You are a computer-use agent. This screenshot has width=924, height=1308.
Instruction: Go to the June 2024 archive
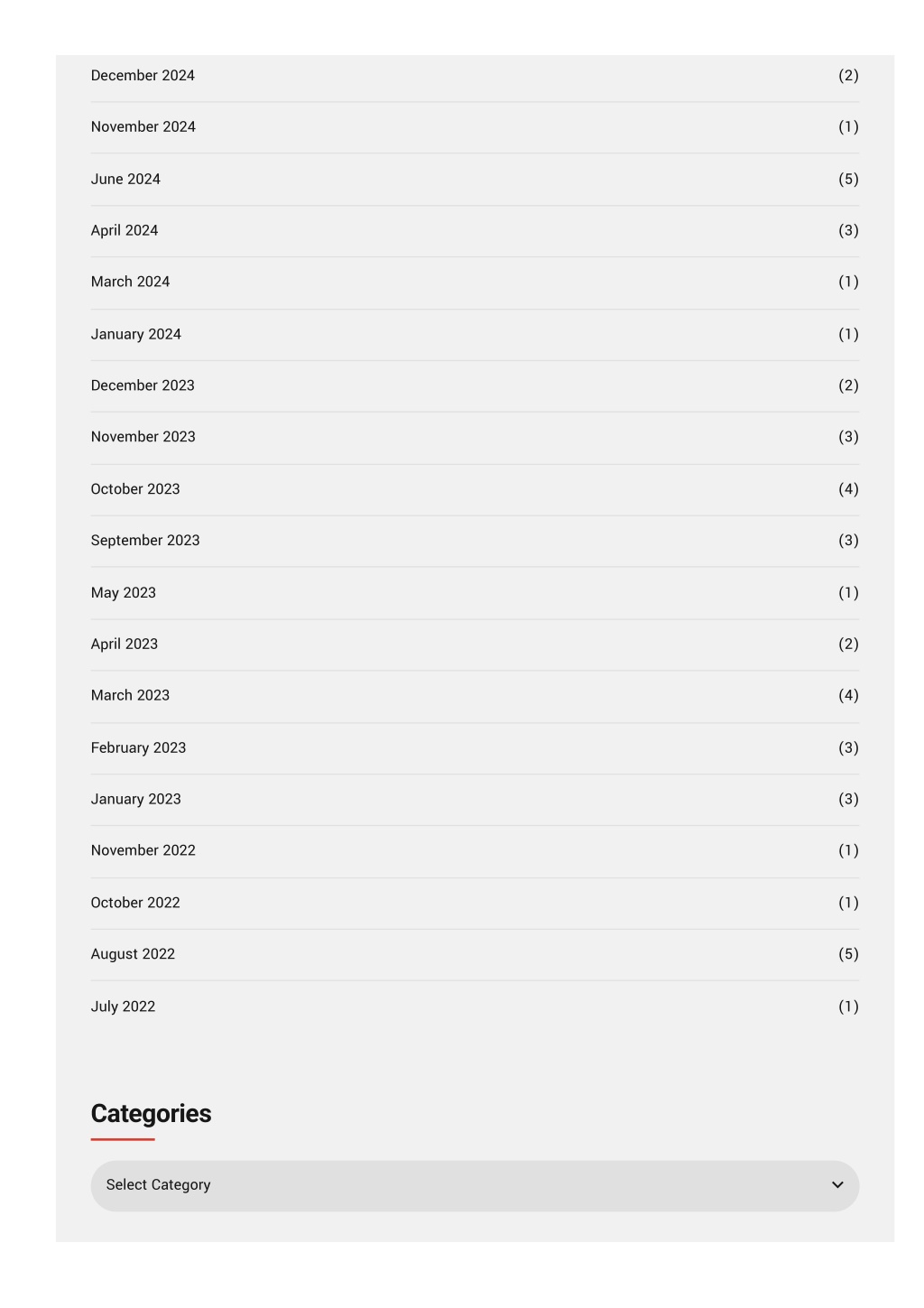125,180
